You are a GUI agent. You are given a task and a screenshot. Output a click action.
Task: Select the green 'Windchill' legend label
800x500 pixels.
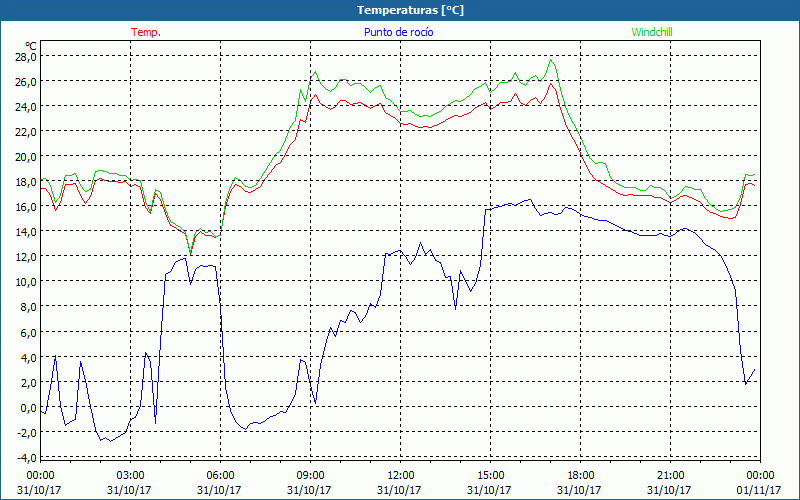coord(652,32)
